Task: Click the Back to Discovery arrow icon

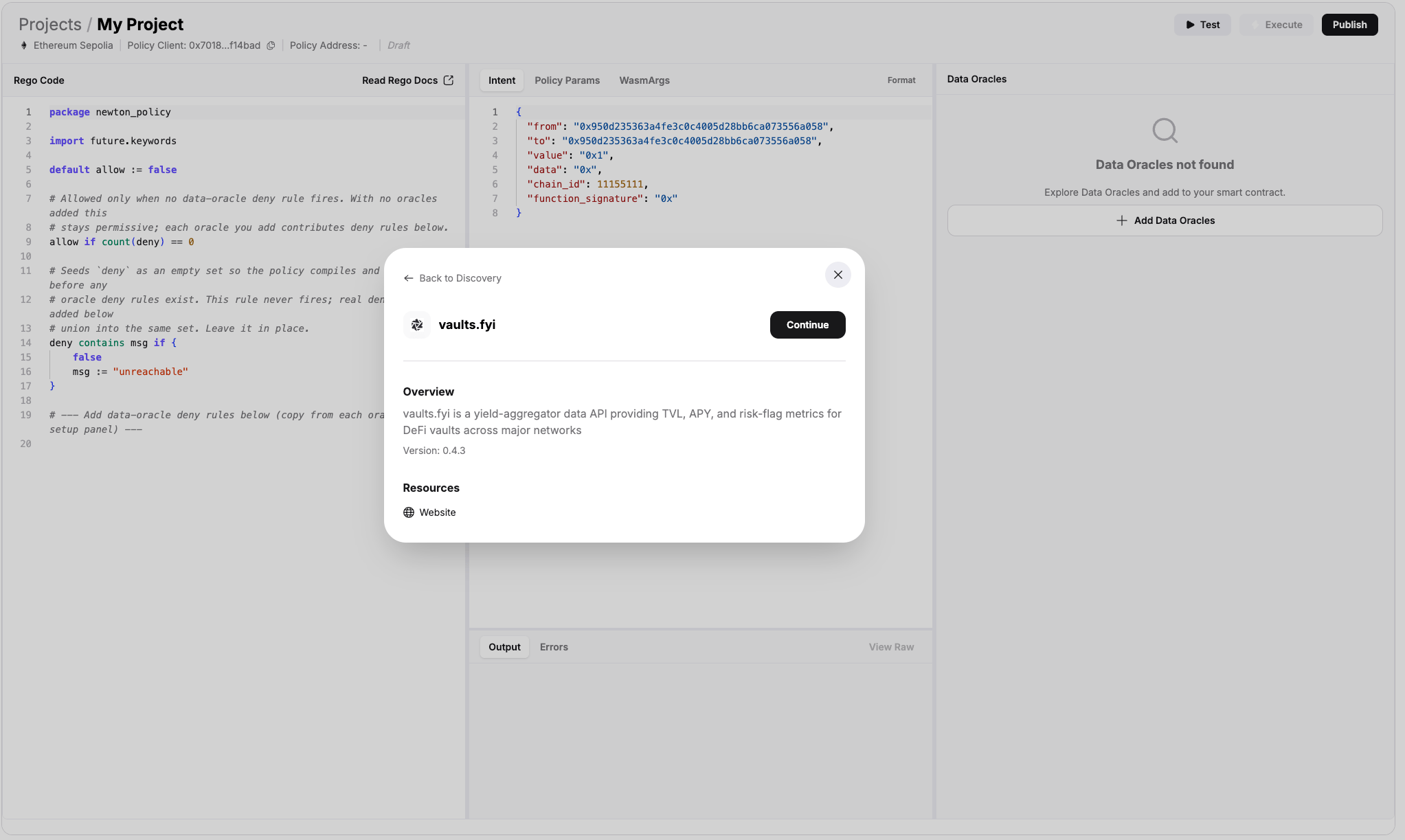Action: tap(409, 278)
